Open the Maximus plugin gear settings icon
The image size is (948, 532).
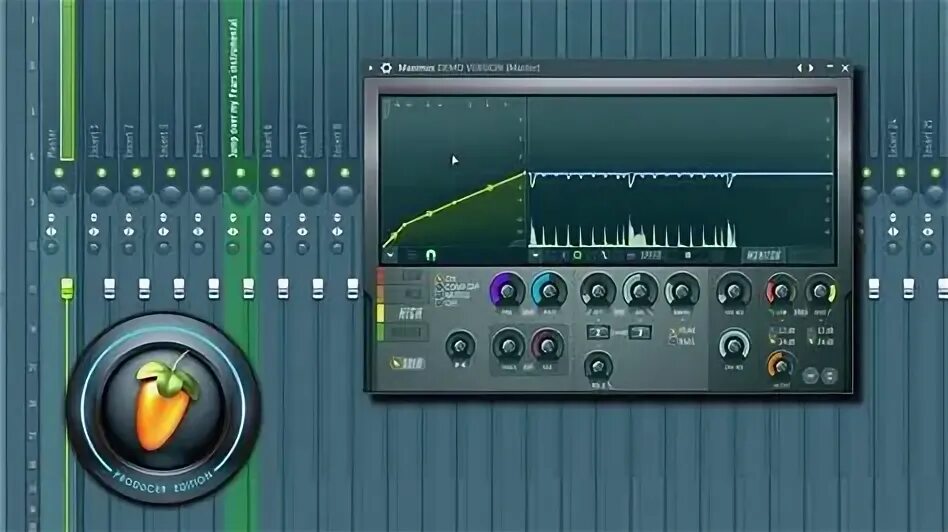(386, 68)
